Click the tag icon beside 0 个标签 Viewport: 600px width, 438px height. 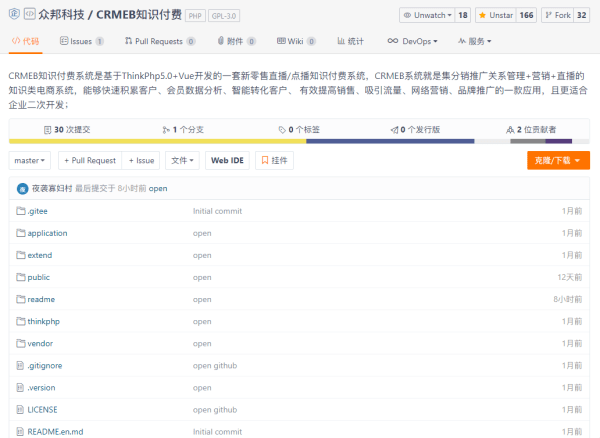click(x=282, y=130)
